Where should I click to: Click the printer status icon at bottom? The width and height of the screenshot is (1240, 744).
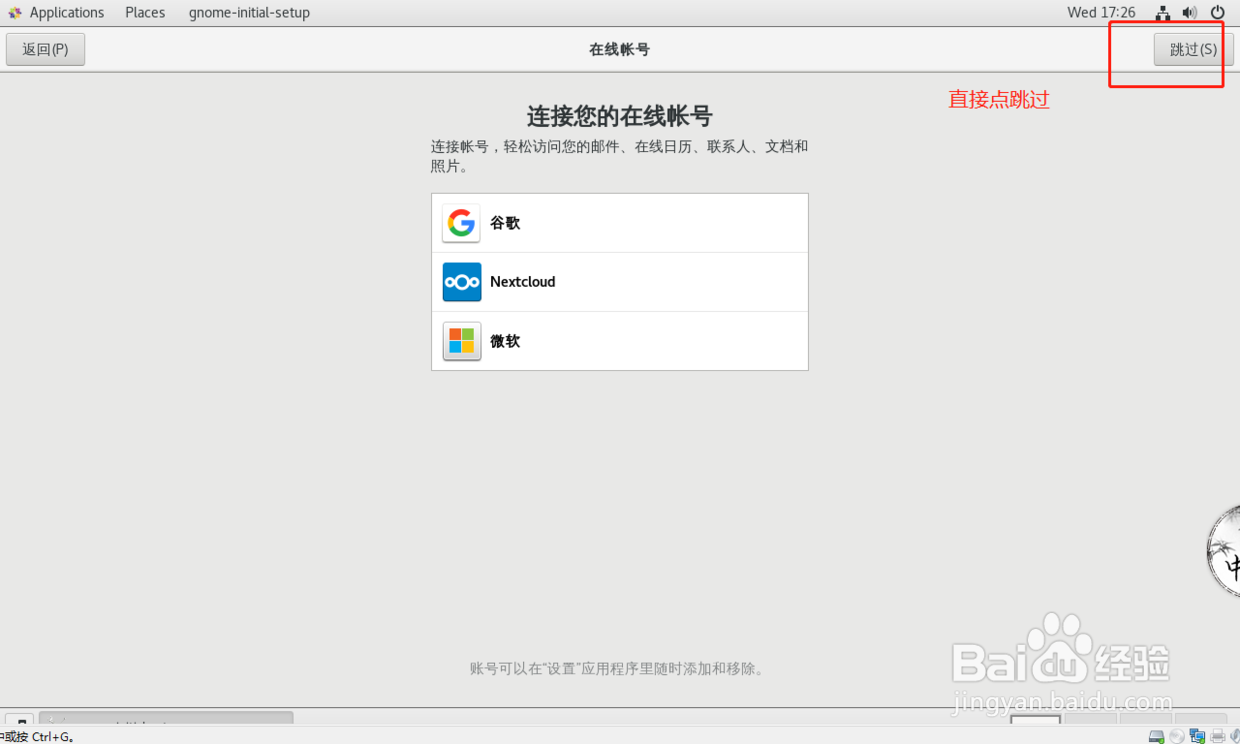point(1218,735)
